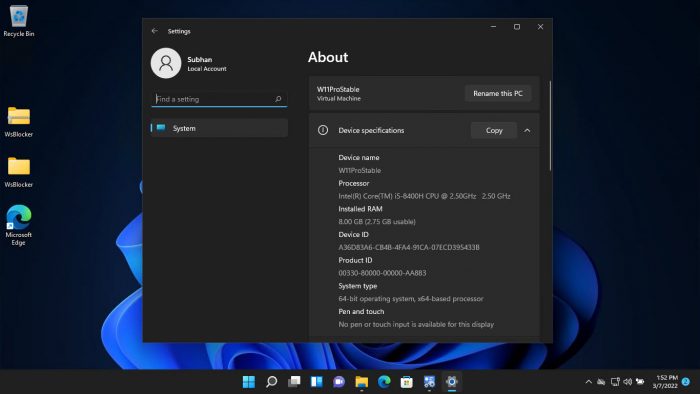The height and width of the screenshot is (394, 700).
Task: Open the Control Panel taskbar app
Action: 429,382
